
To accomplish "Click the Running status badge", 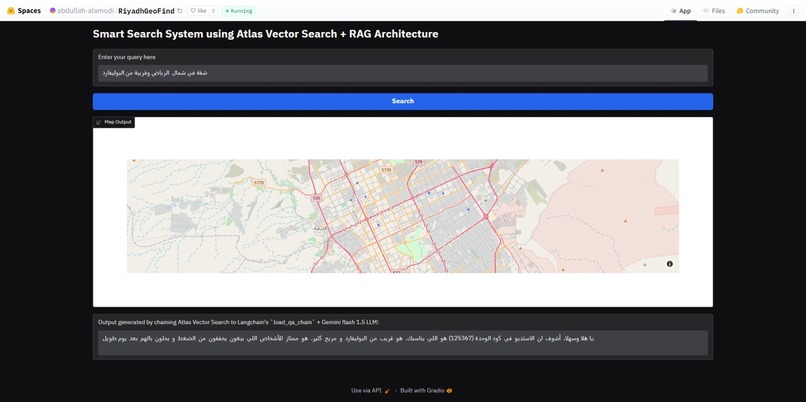I will (x=239, y=11).
